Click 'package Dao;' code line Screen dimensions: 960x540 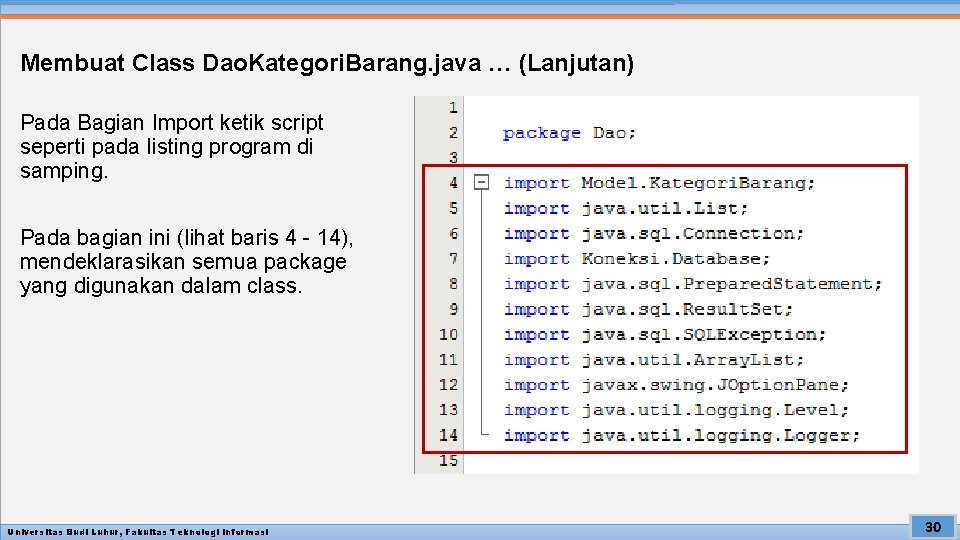(x=569, y=133)
